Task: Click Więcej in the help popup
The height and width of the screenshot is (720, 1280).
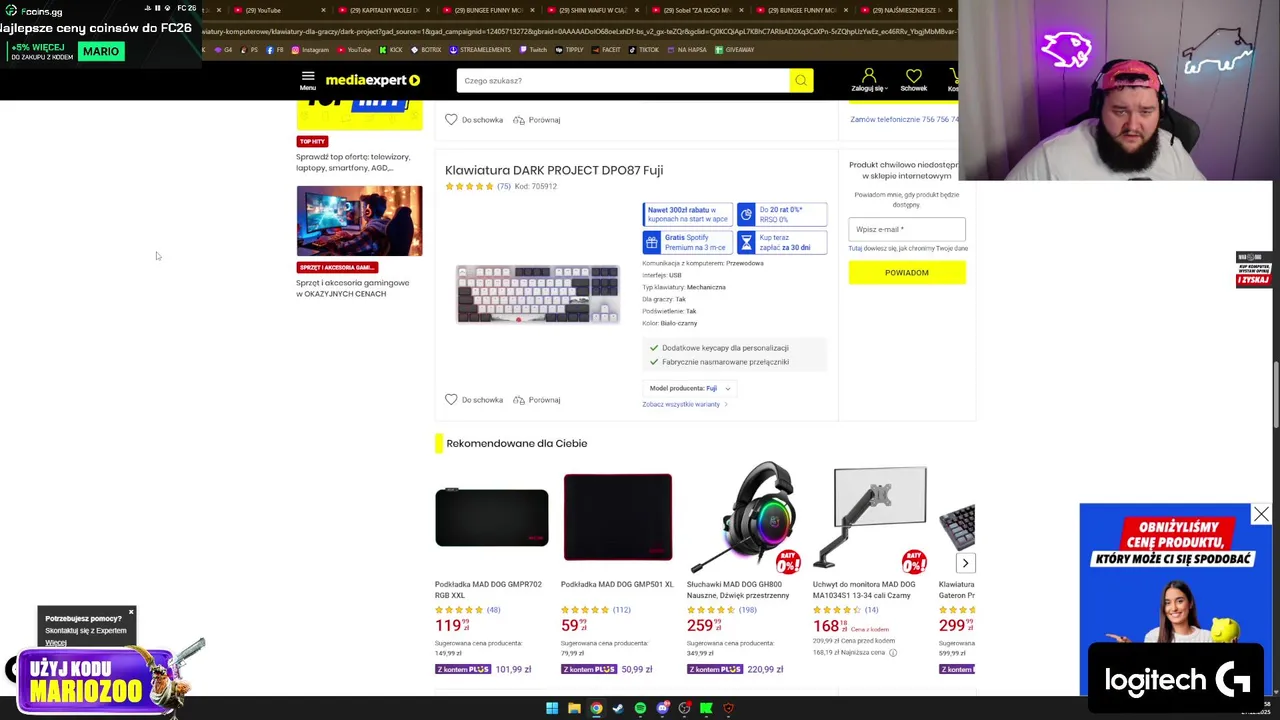Action: [55, 642]
